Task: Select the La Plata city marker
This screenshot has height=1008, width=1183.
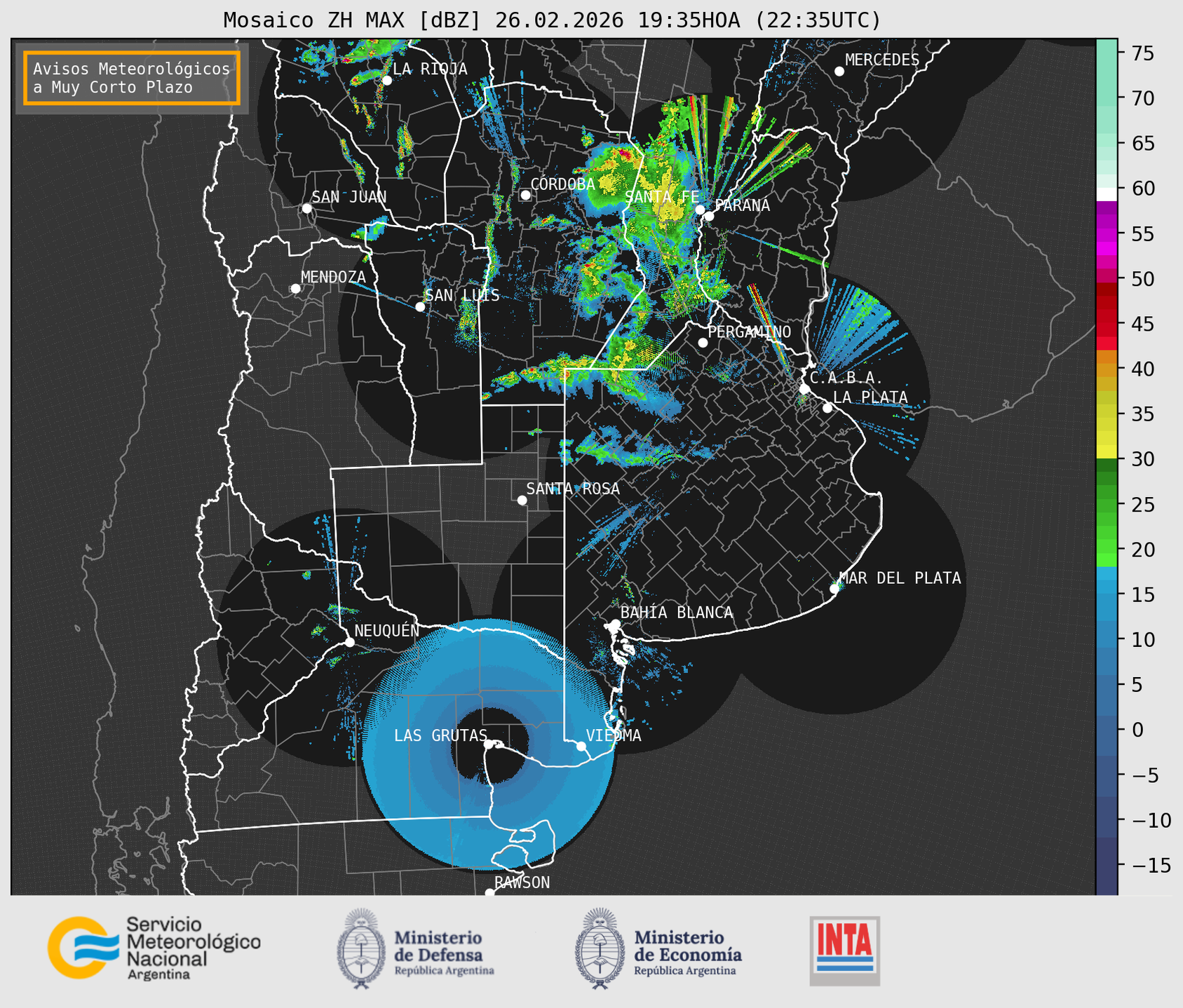Action: (827, 408)
